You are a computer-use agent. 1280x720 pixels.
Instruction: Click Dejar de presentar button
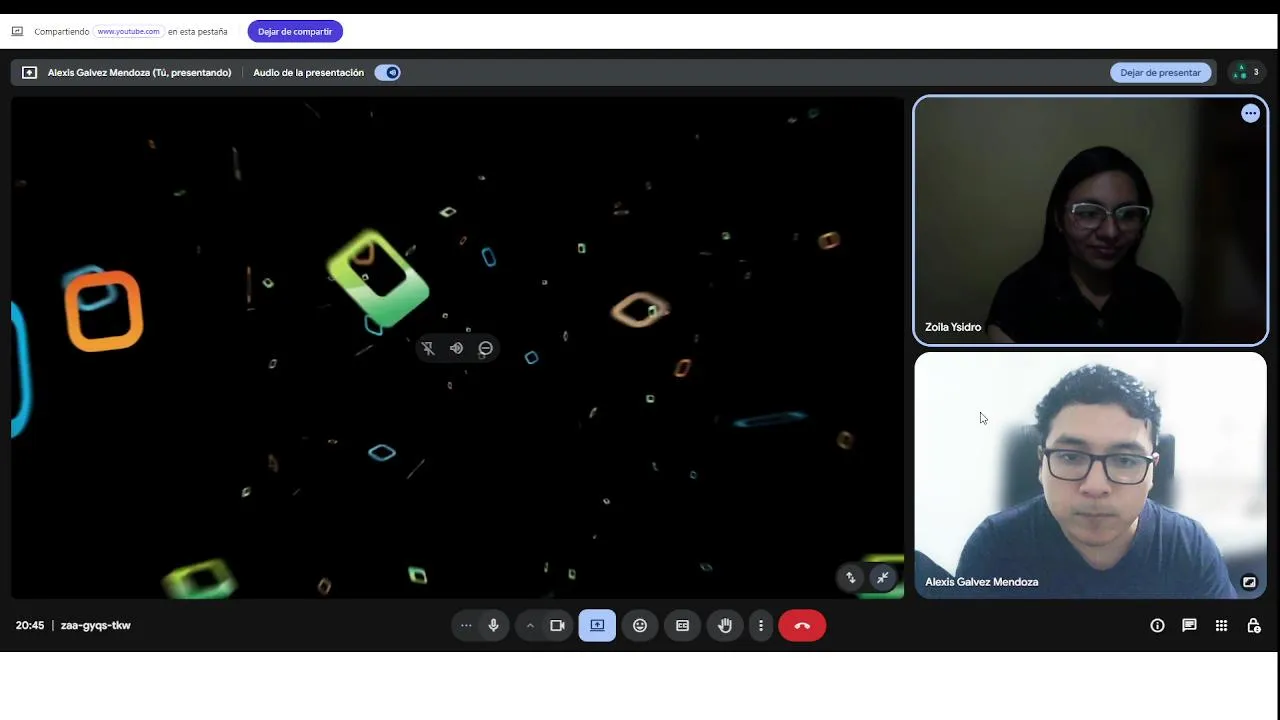[1160, 72]
